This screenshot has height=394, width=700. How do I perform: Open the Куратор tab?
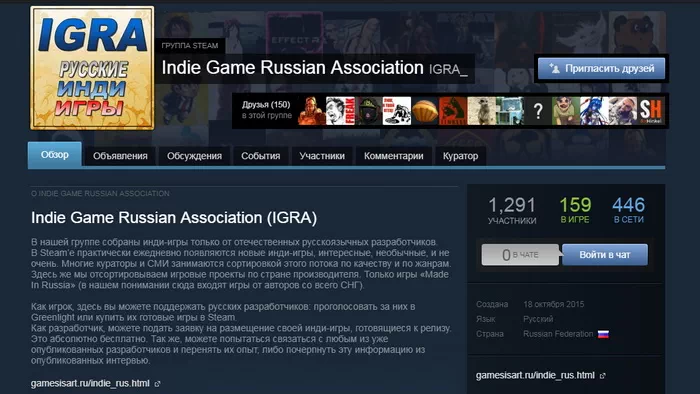point(460,156)
